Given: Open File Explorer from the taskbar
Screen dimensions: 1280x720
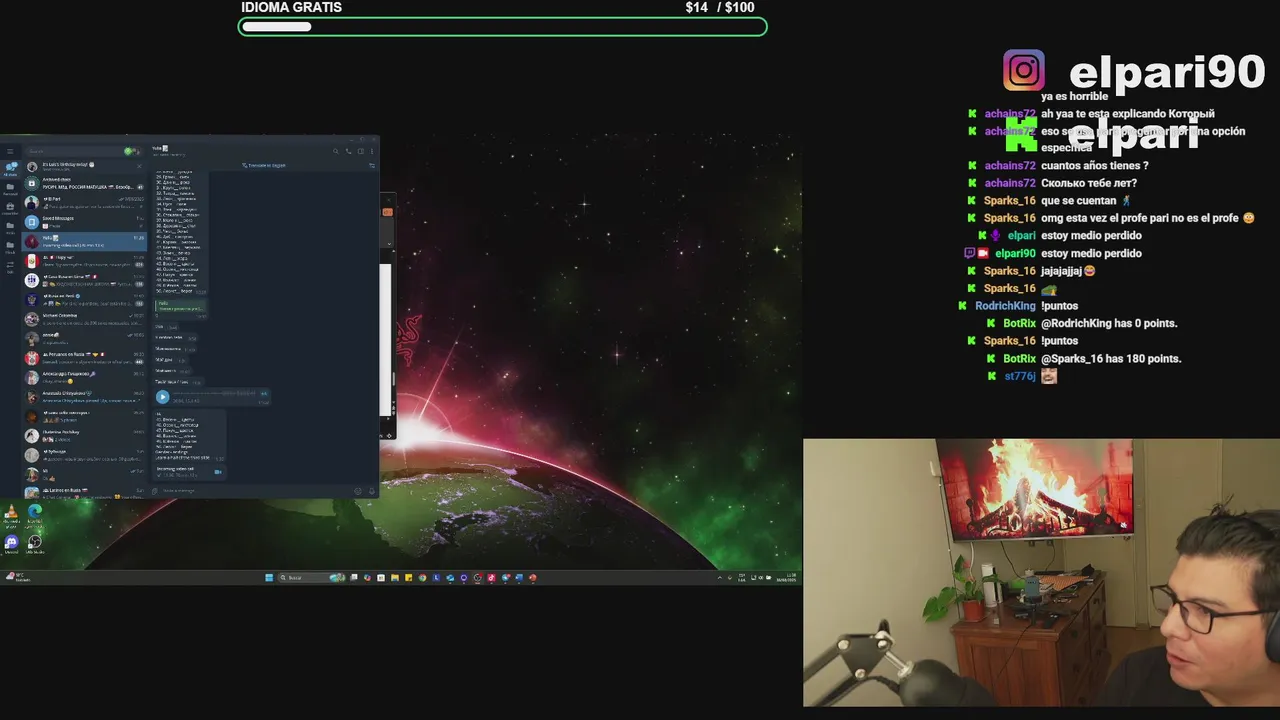Looking at the screenshot, I should (x=395, y=577).
